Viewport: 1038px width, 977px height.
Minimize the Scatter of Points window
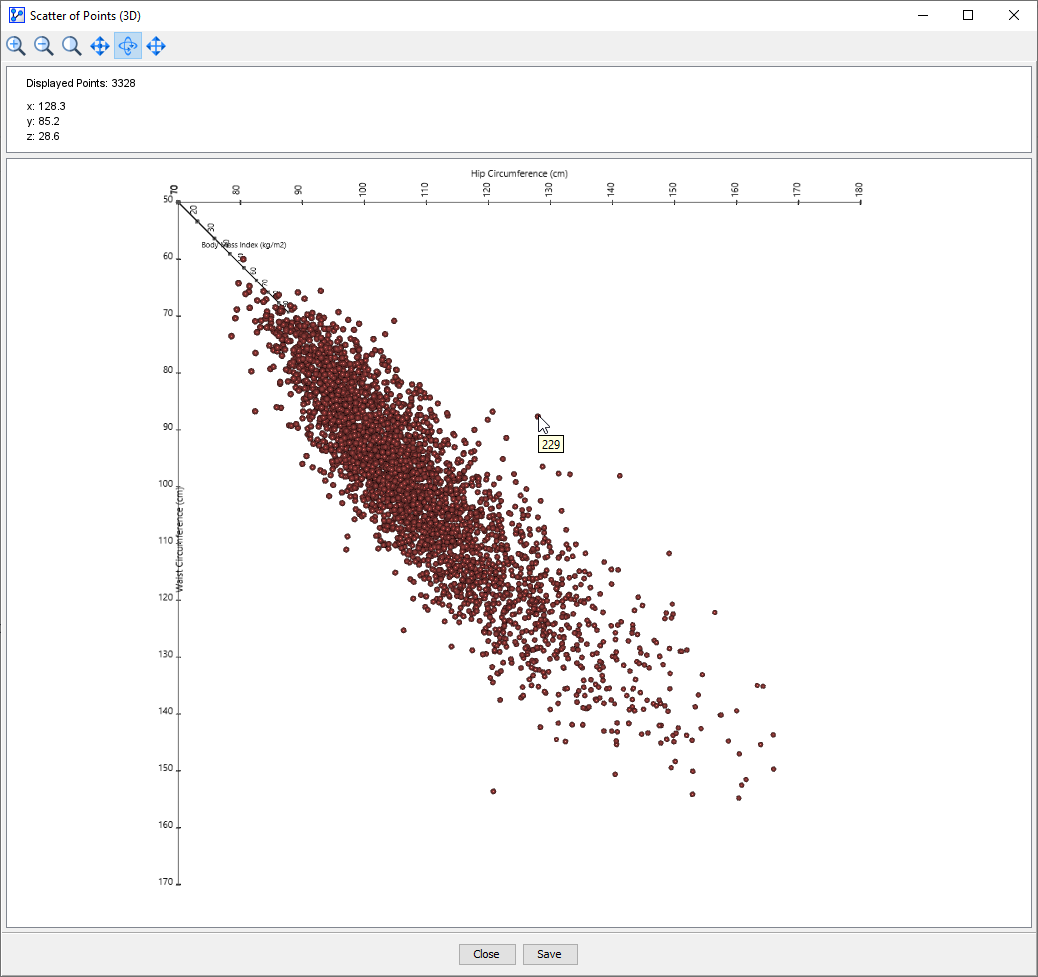pos(922,15)
